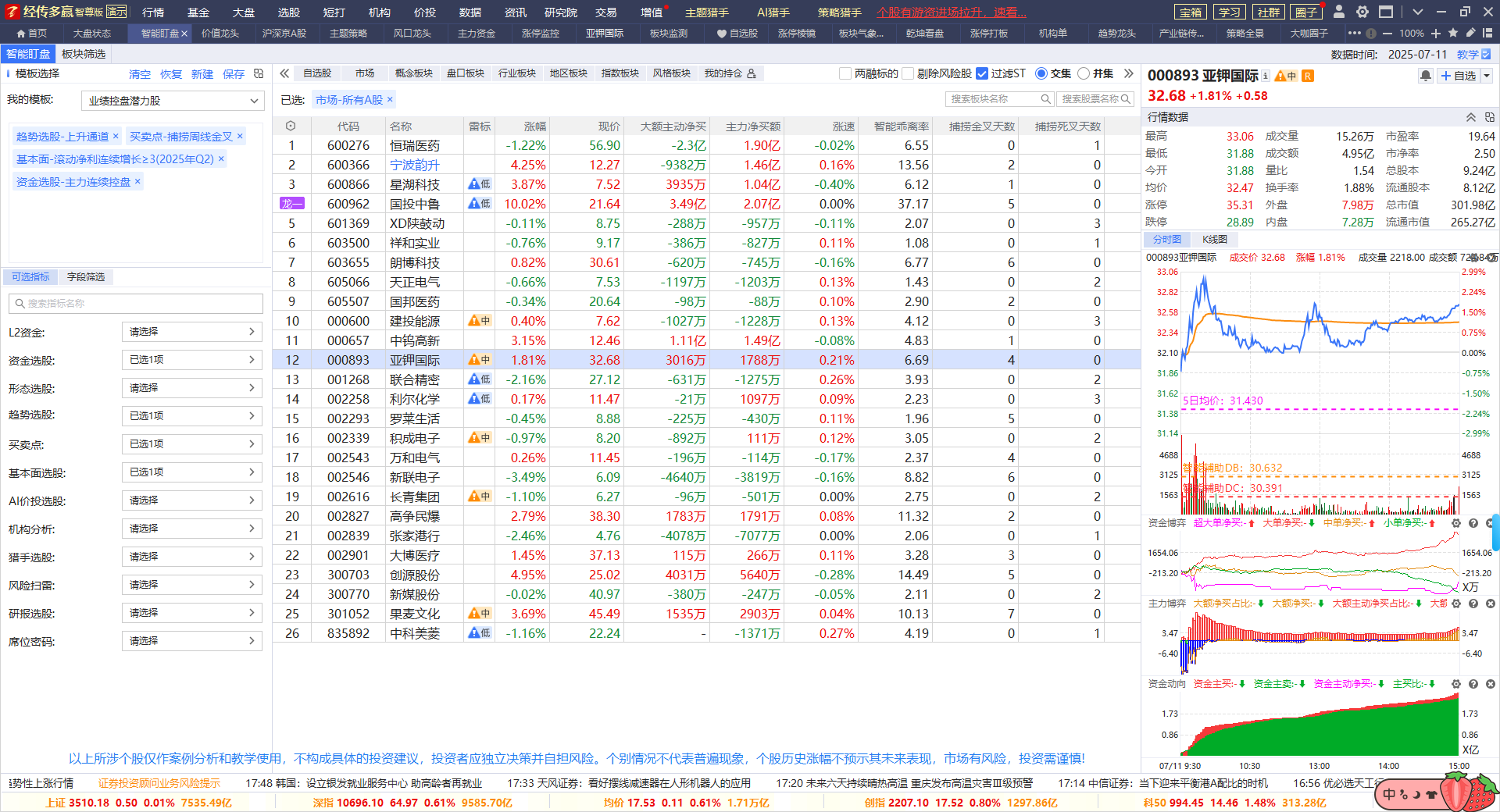Click the 宝箱 button

[1191, 12]
